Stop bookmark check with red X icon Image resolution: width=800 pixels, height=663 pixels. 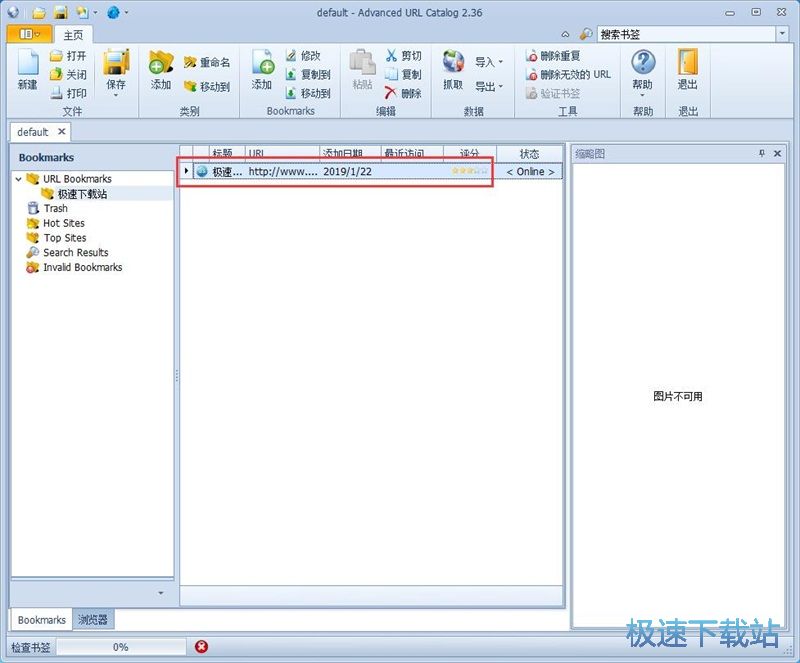coord(202,647)
